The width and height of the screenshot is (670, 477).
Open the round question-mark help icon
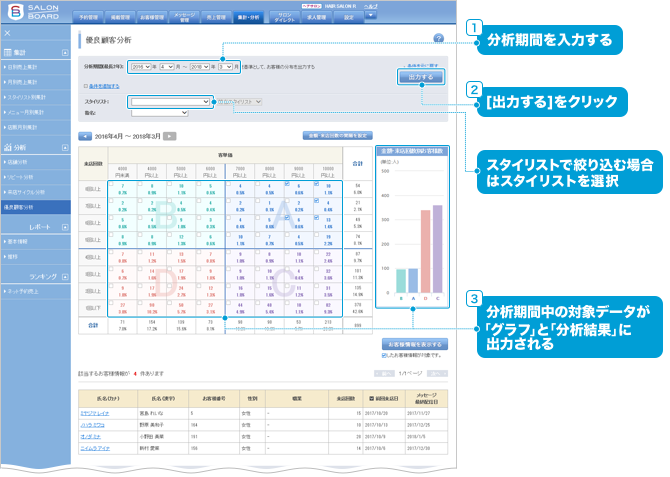point(438,38)
